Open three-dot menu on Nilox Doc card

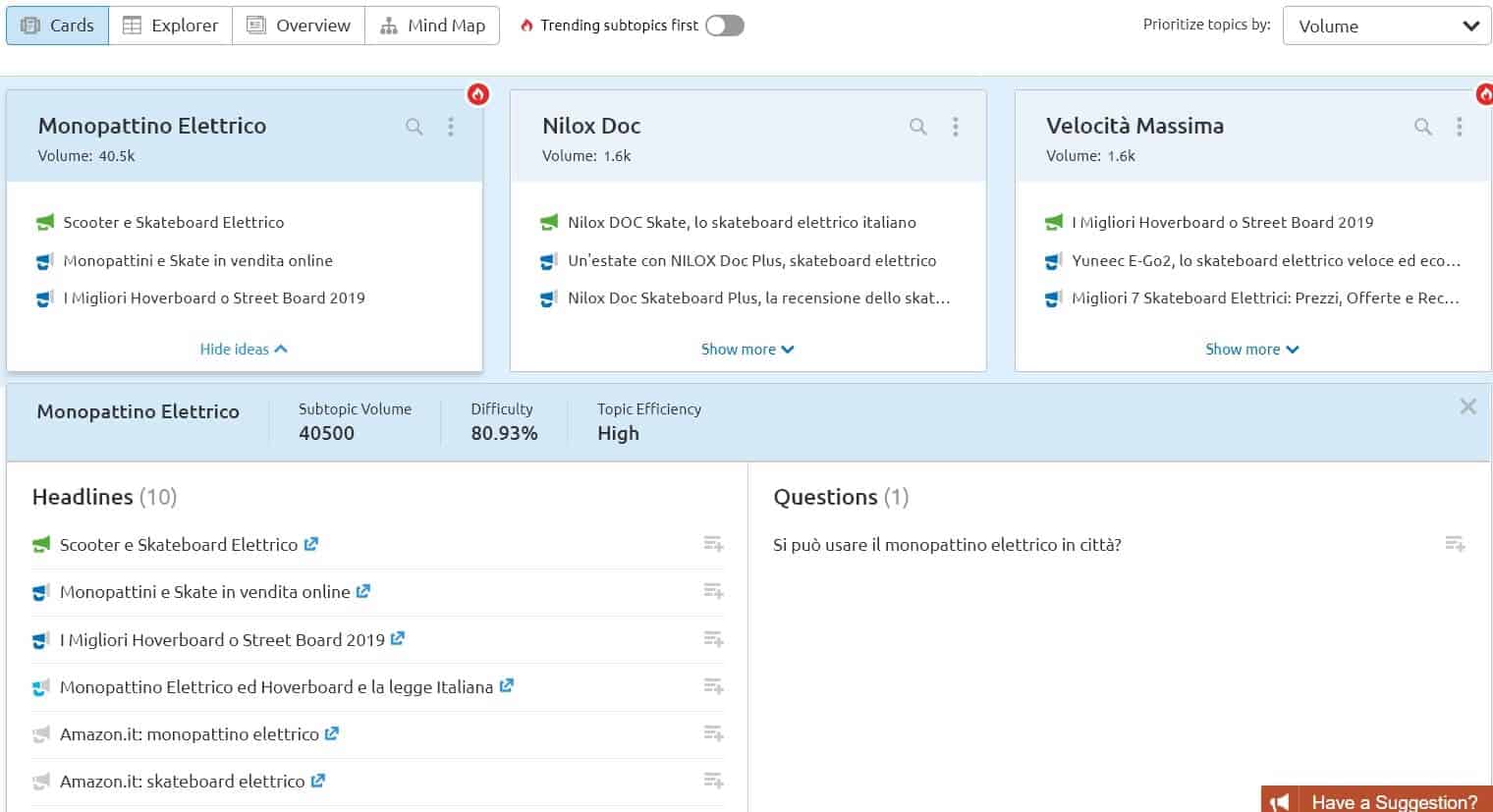[956, 127]
